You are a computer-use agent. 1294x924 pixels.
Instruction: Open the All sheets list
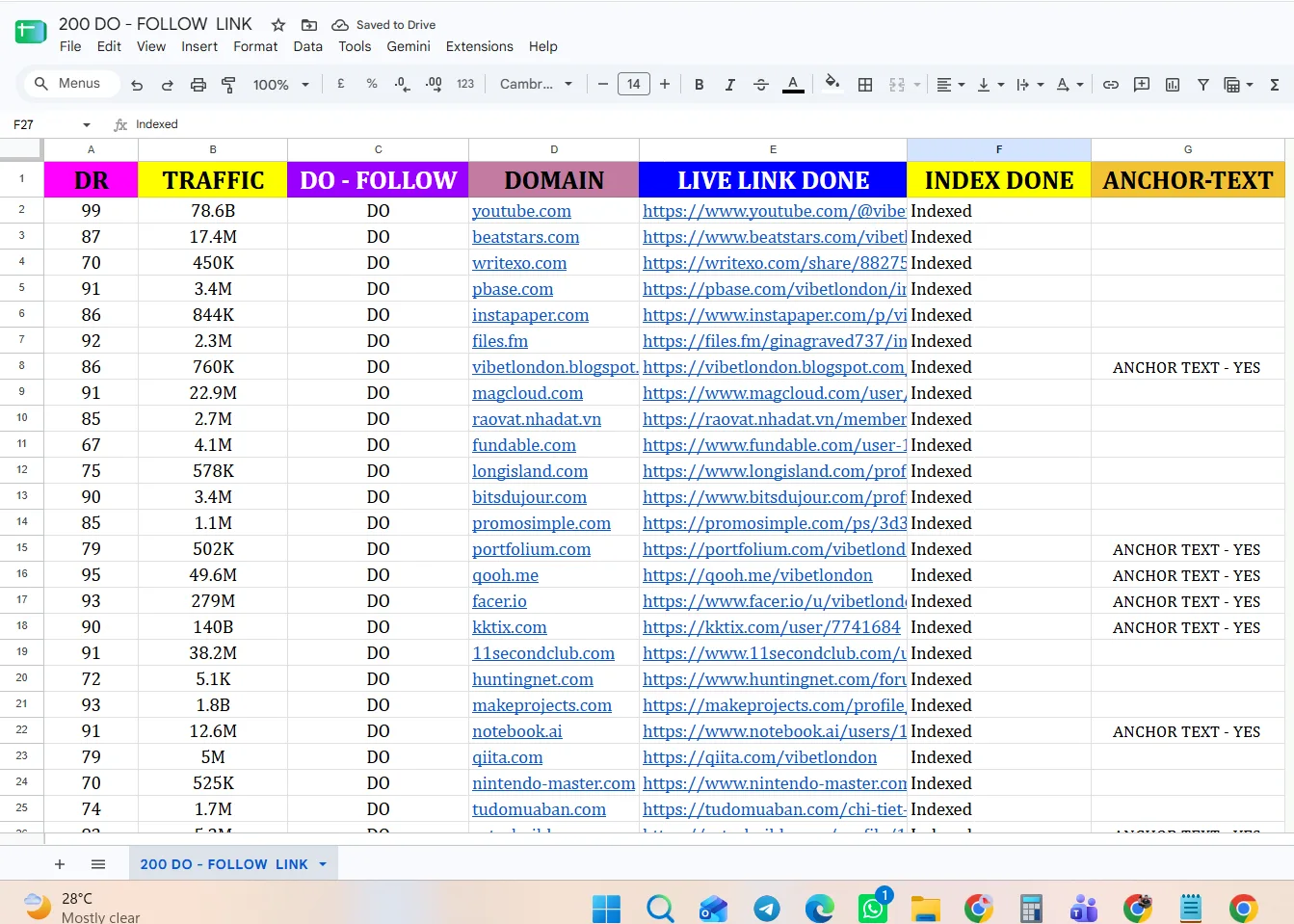98,864
